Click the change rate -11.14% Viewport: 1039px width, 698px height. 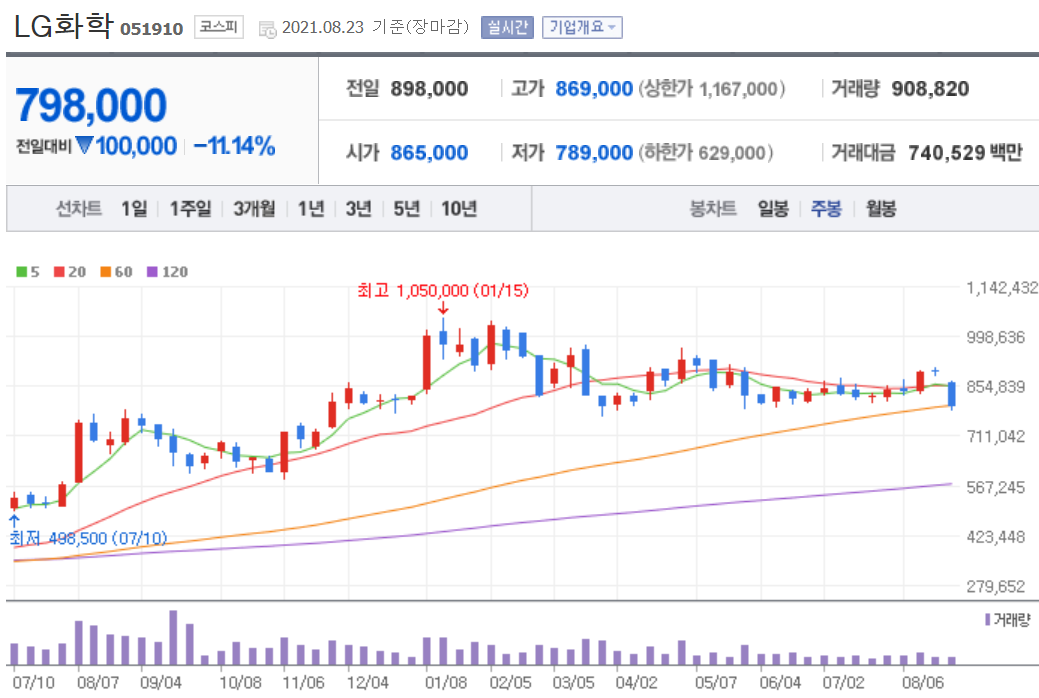coord(234,146)
